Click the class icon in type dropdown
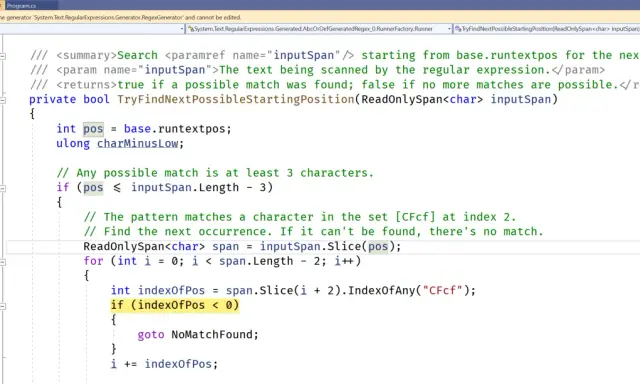 [x=190, y=29]
